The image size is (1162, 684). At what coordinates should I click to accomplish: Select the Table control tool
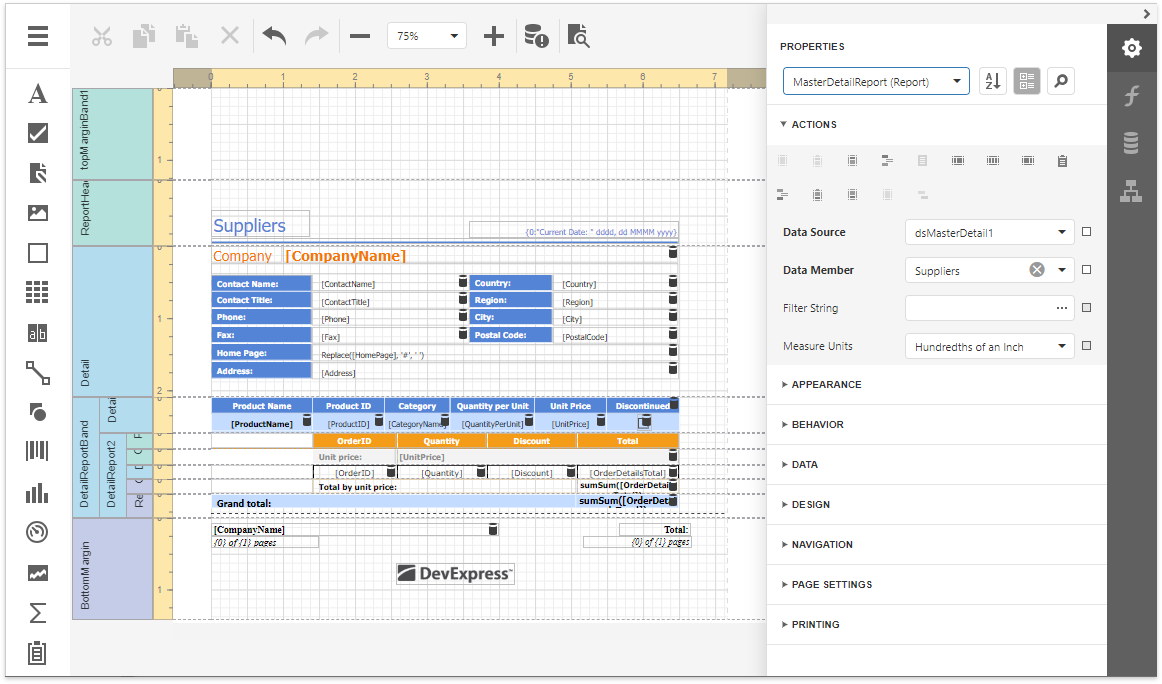tap(38, 292)
